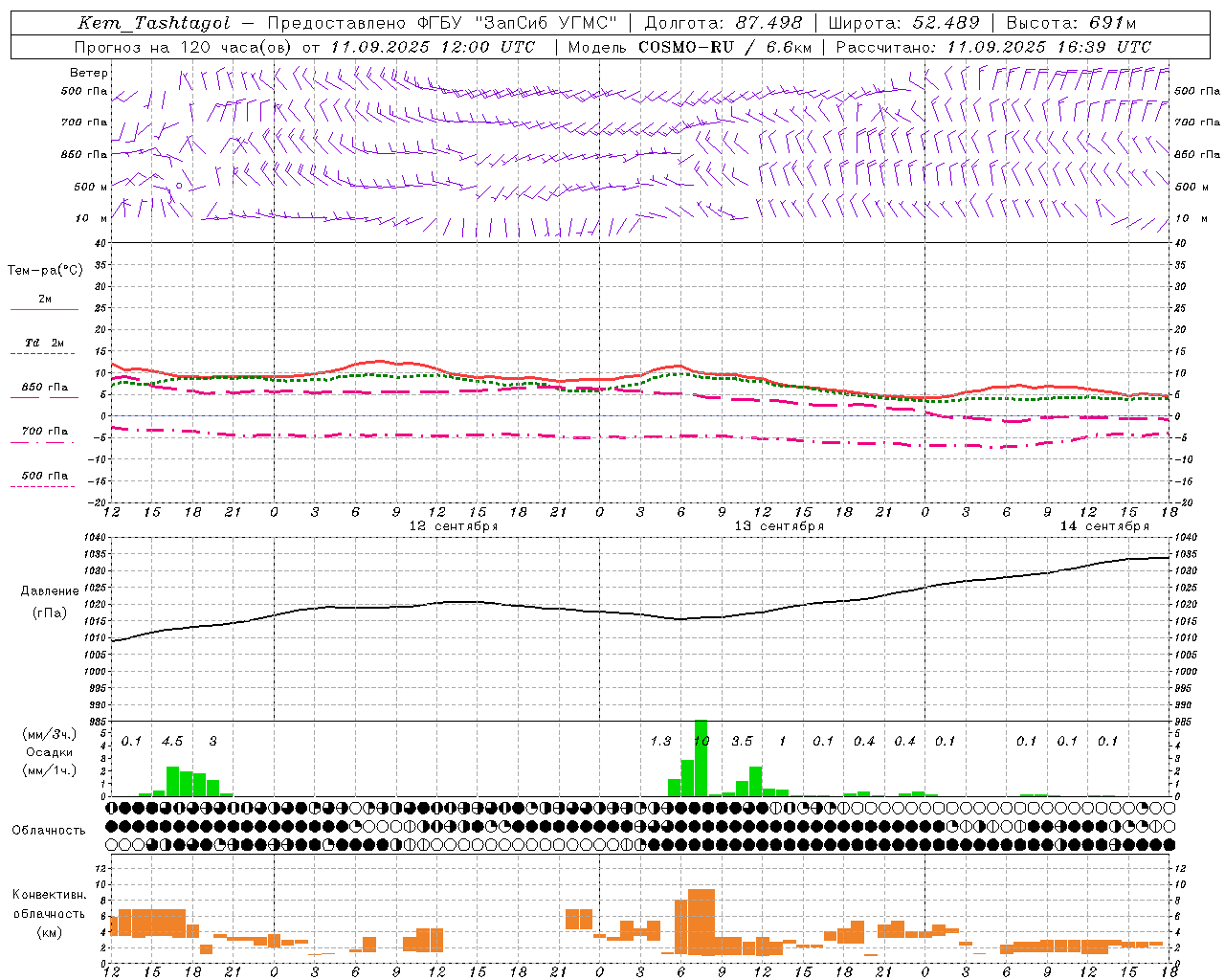Image resolution: width=1225 pixels, height=980 pixels.
Task: Select the Прогноз на 120 часа(ов) text
Action: point(183,47)
